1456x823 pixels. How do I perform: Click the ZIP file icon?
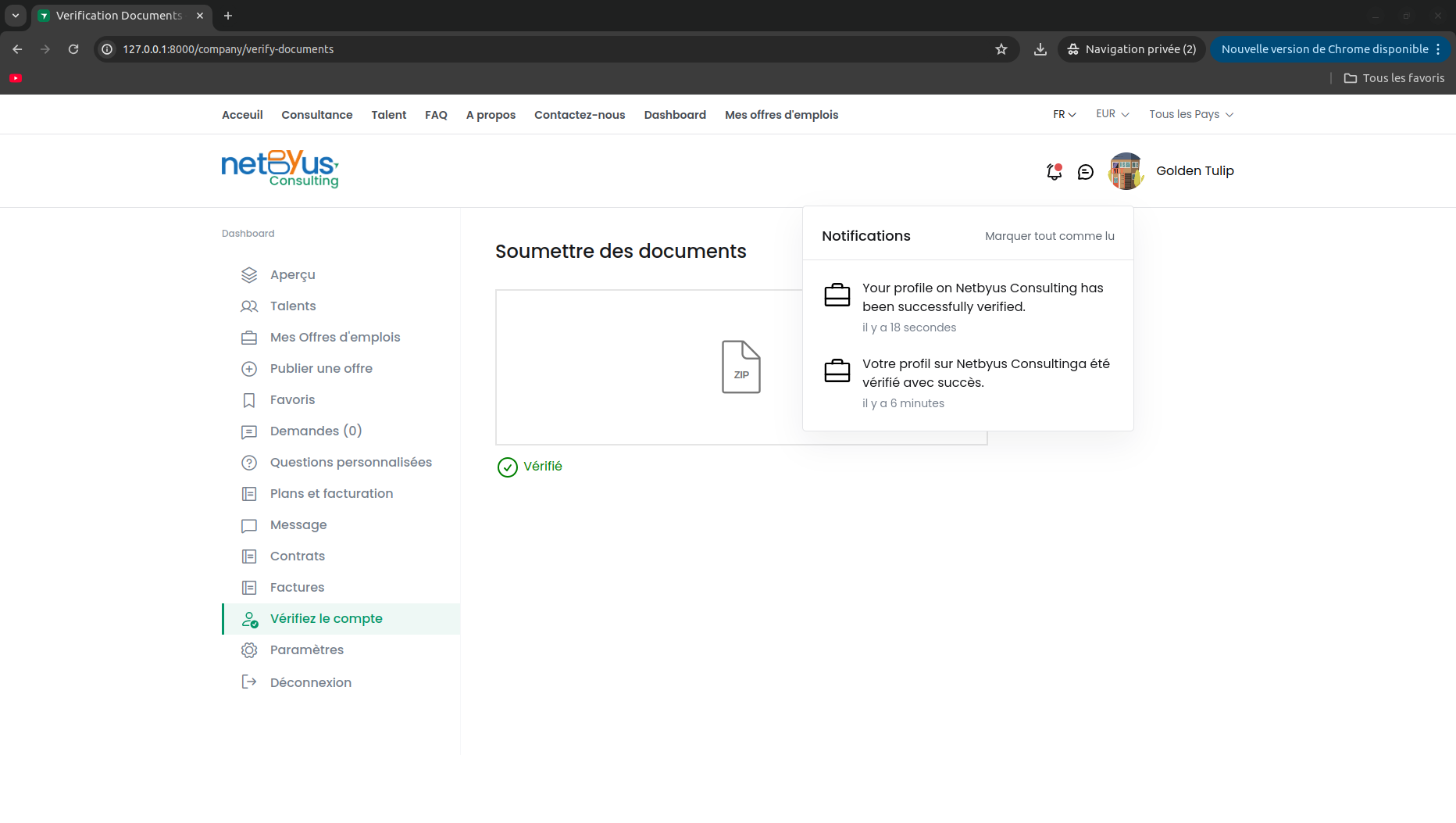tap(740, 367)
